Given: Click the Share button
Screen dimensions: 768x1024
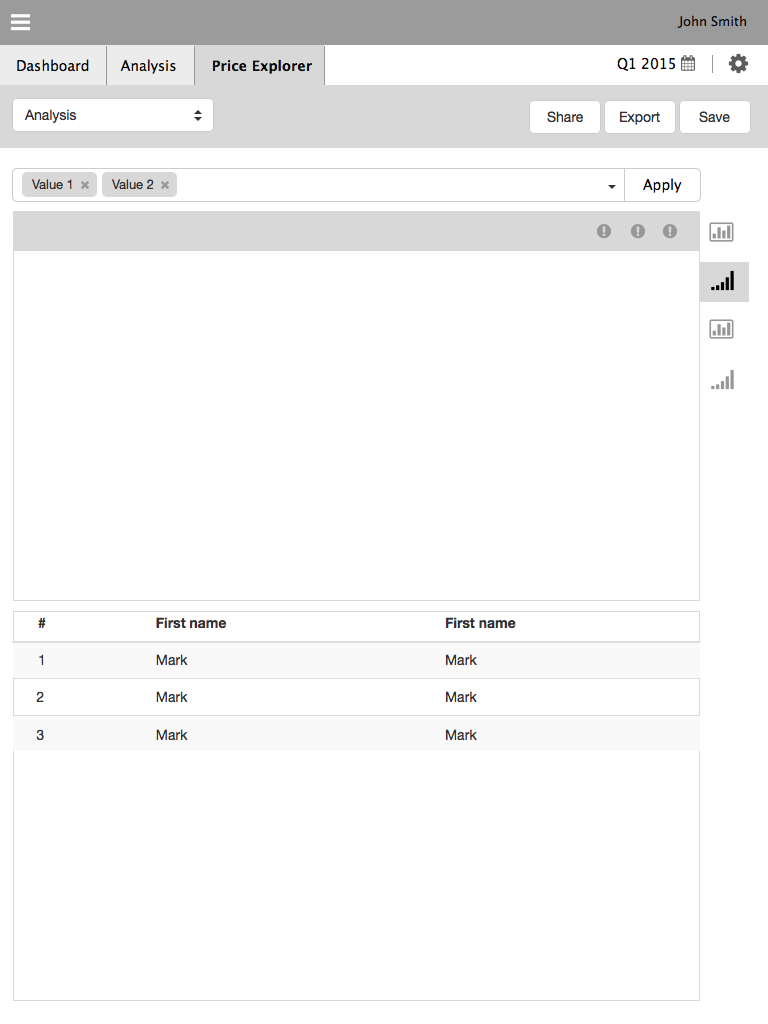Looking at the screenshot, I should click(x=564, y=117).
